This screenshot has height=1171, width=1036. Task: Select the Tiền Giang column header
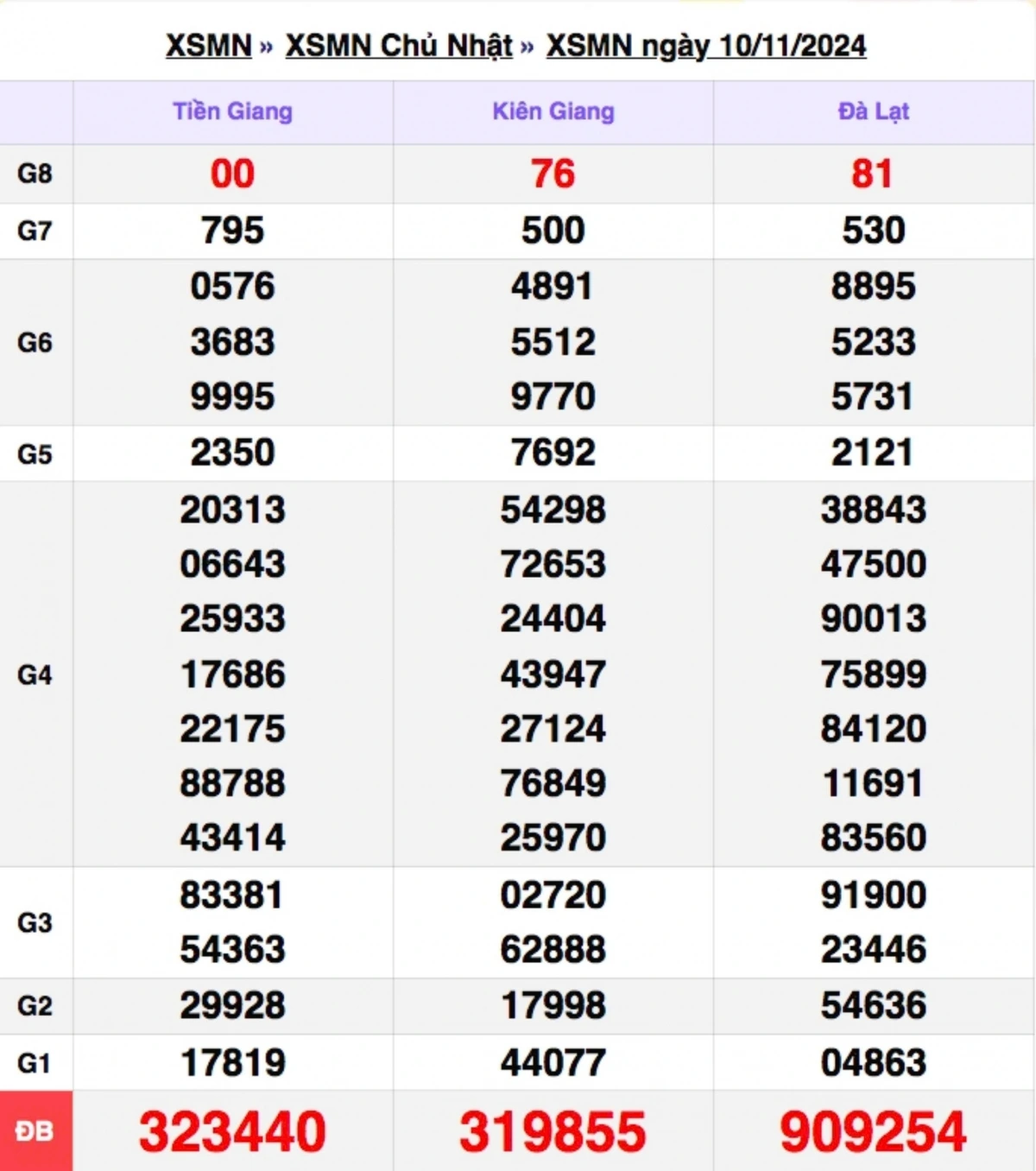coord(233,111)
